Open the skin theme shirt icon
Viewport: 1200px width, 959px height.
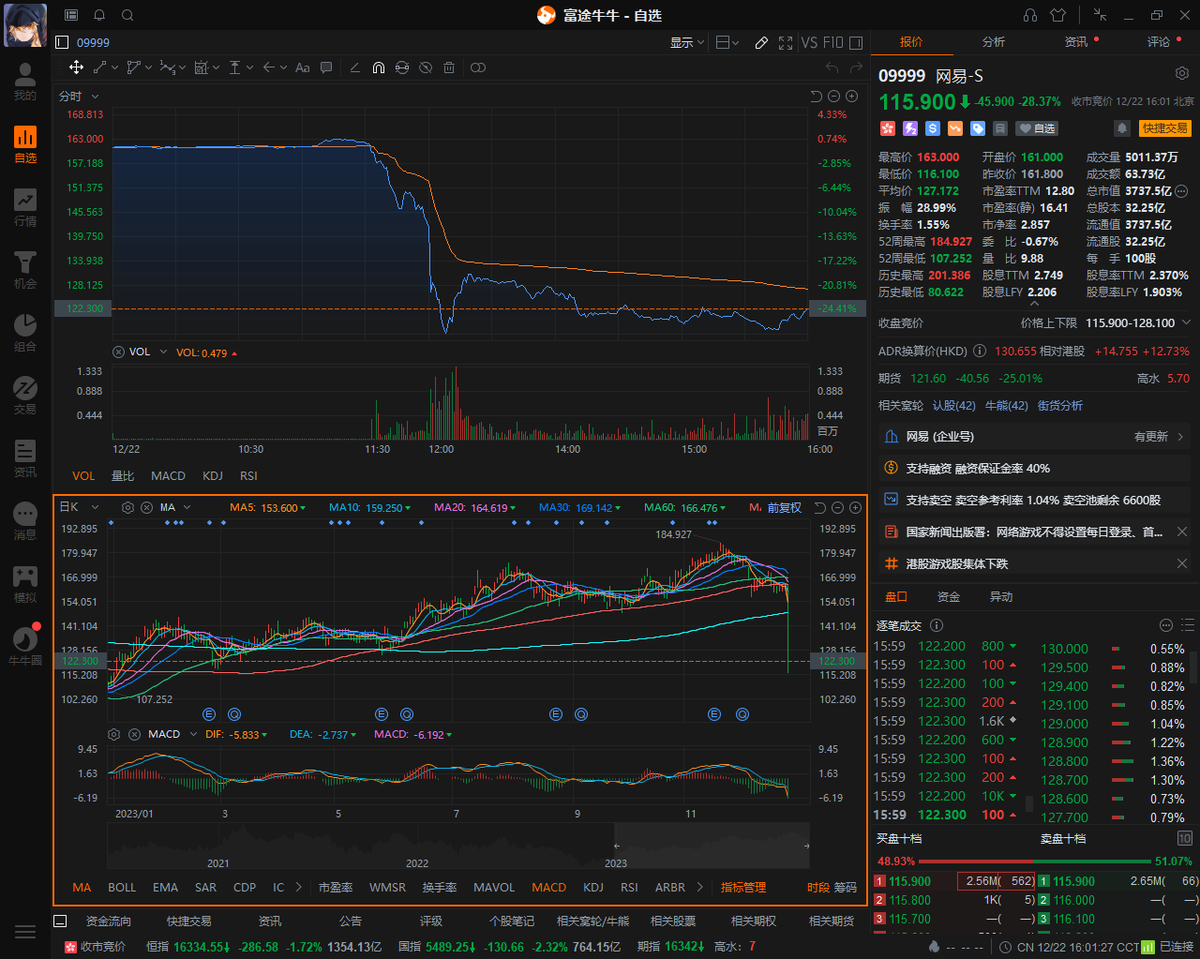coord(1059,15)
